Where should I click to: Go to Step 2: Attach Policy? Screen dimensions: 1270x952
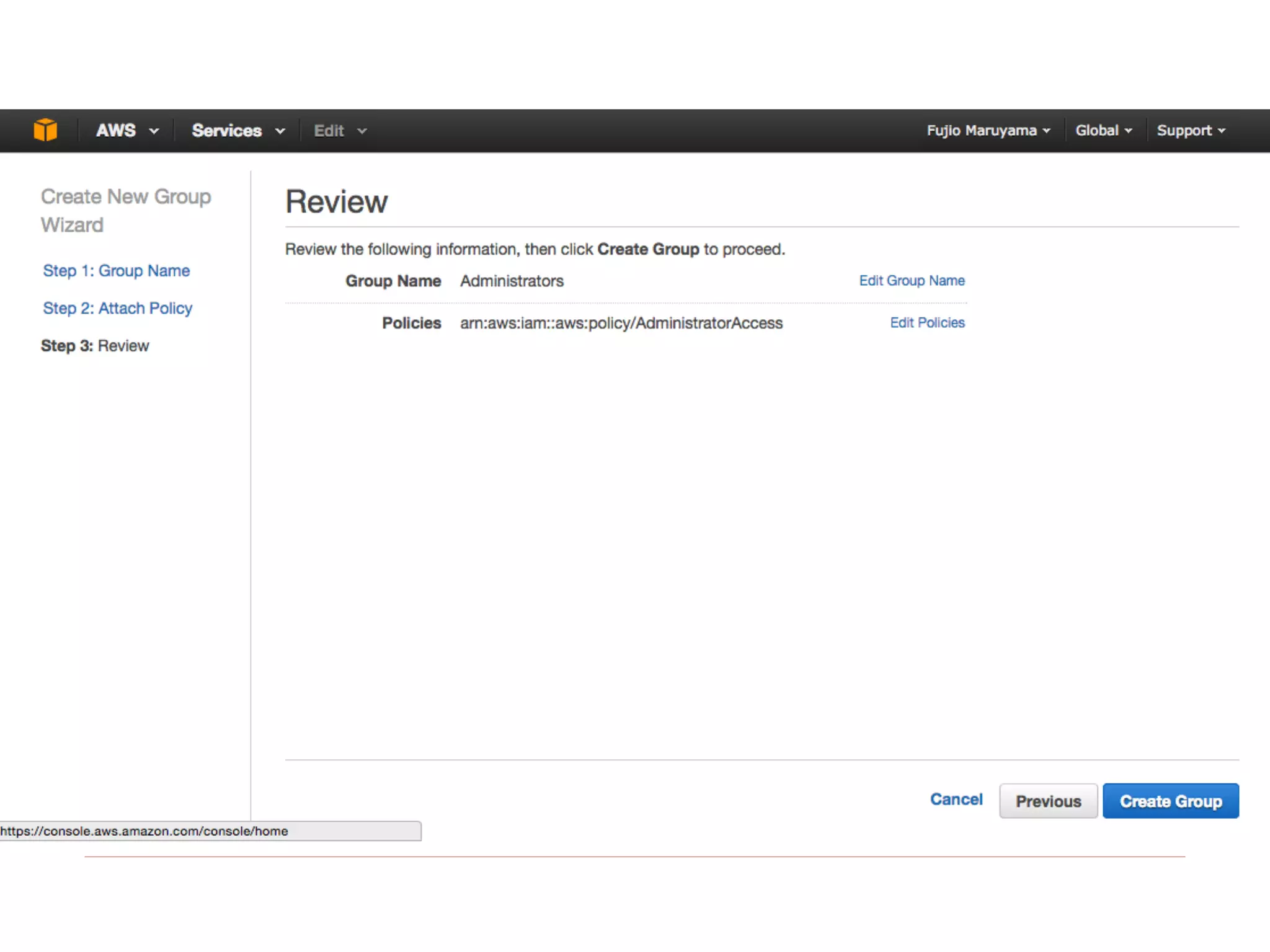[x=117, y=308]
